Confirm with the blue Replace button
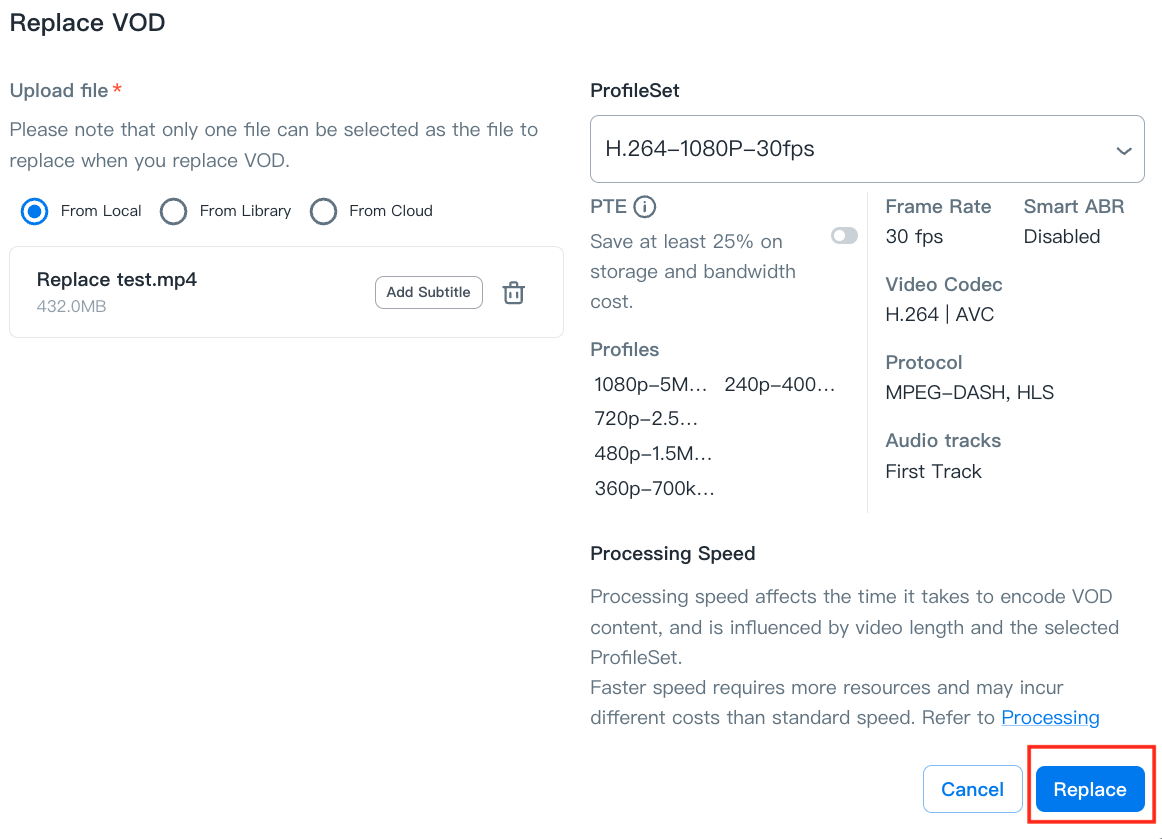The width and height of the screenshot is (1162, 839). click(x=1089, y=790)
